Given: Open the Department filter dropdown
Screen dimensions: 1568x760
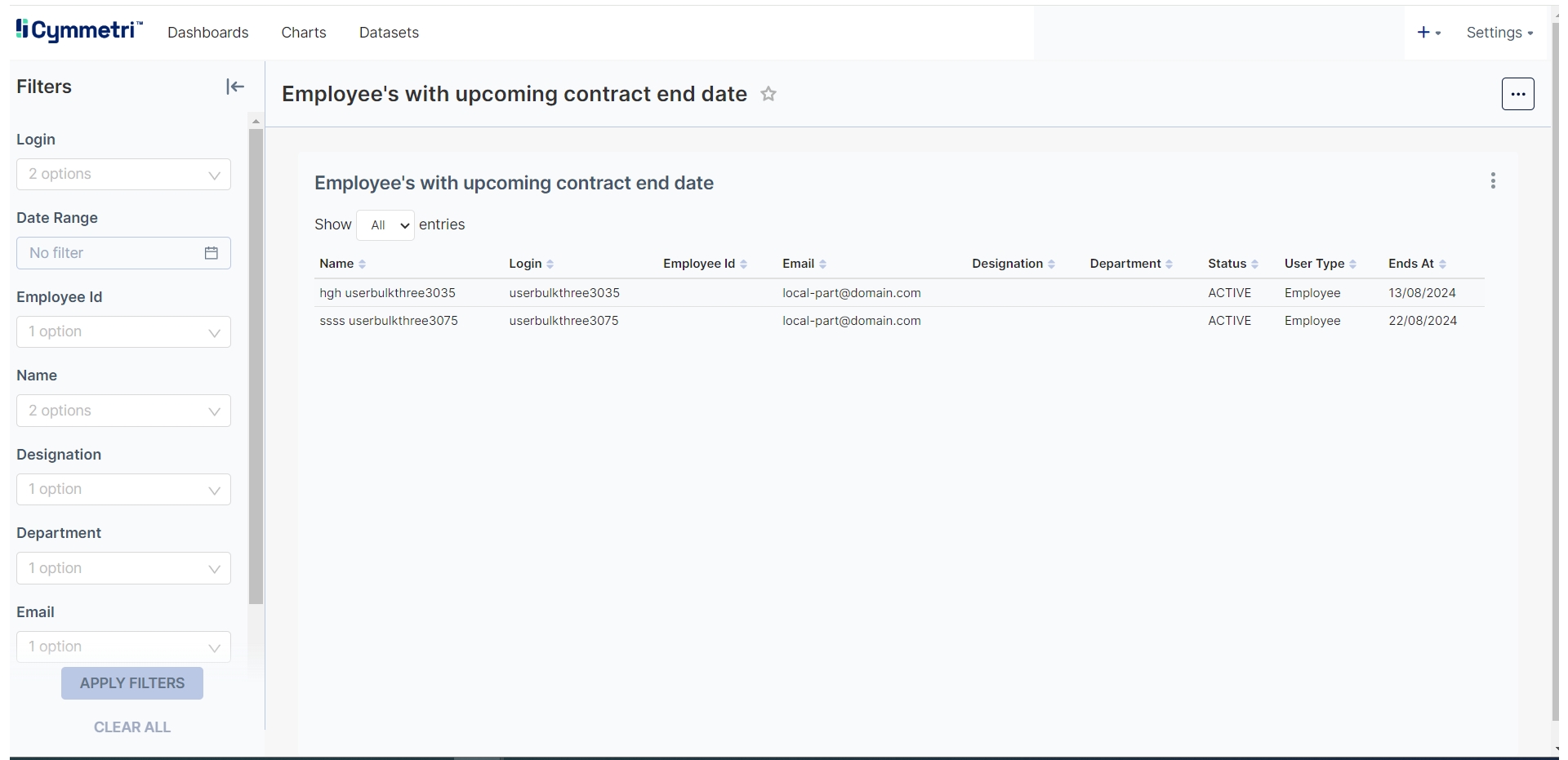Looking at the screenshot, I should pos(123,568).
